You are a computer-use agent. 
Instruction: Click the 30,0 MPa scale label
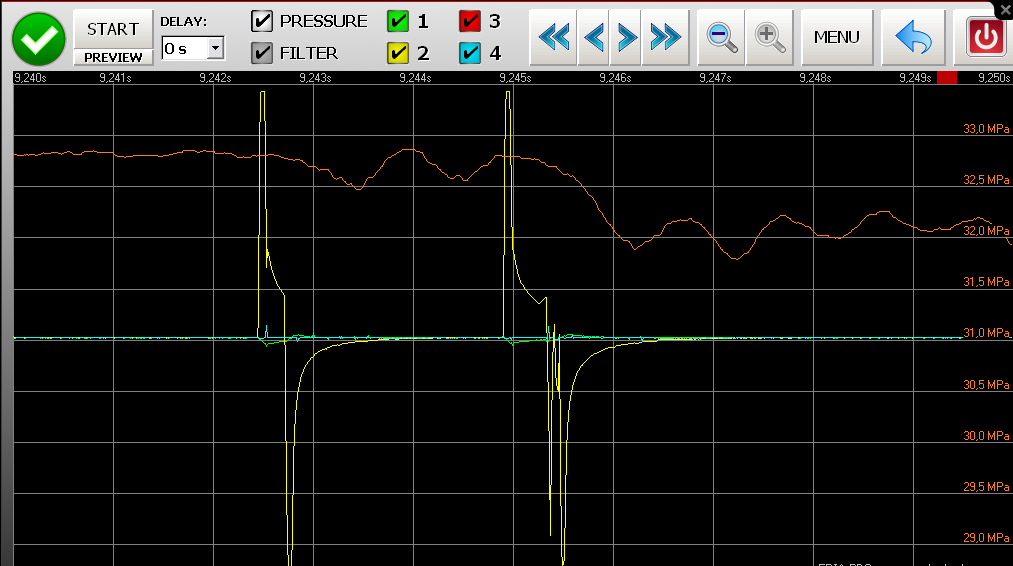pyautogui.click(x=986, y=435)
